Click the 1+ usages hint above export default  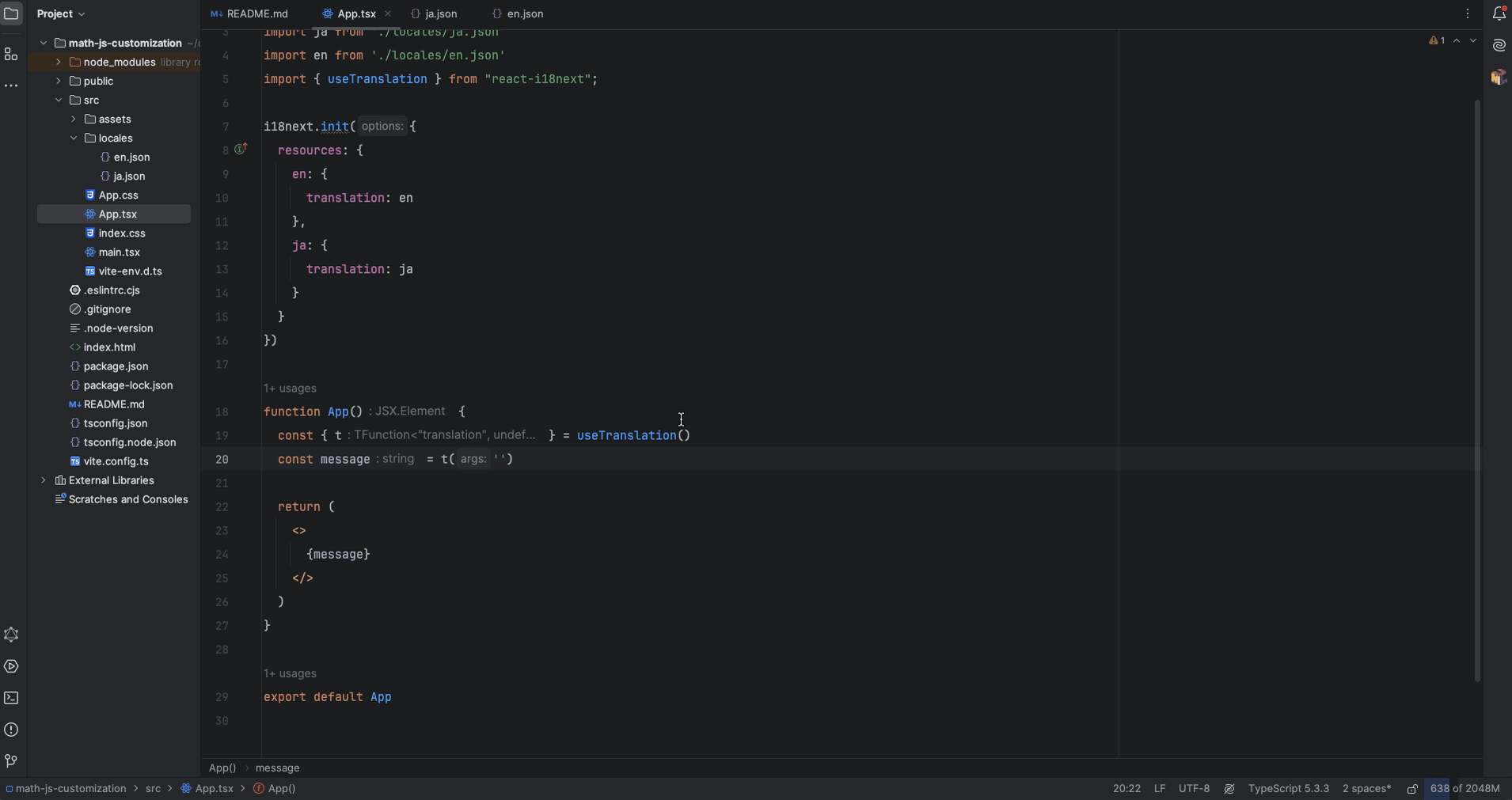click(291, 673)
